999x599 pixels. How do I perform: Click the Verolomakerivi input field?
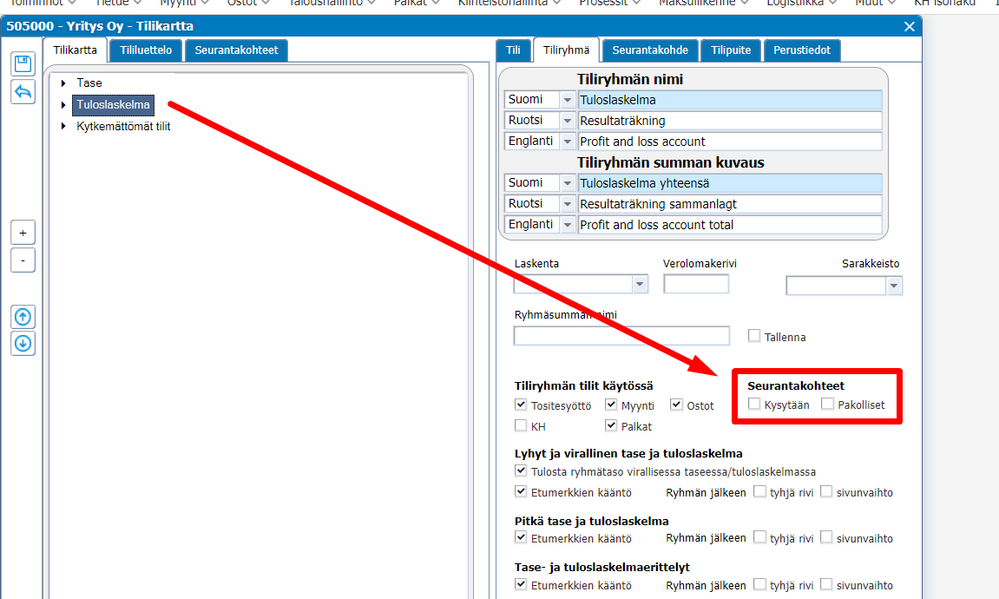pyautogui.click(x=696, y=284)
